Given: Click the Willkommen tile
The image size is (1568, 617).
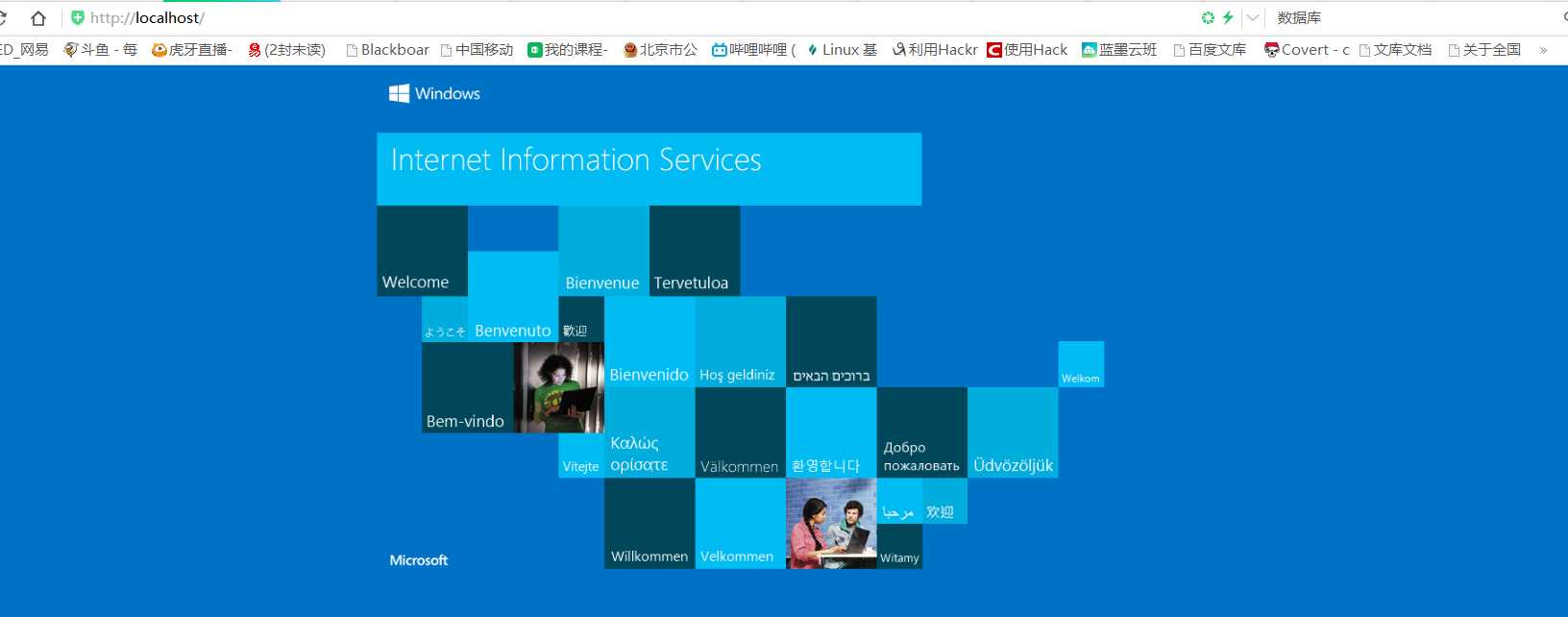Looking at the screenshot, I should coord(649,524).
